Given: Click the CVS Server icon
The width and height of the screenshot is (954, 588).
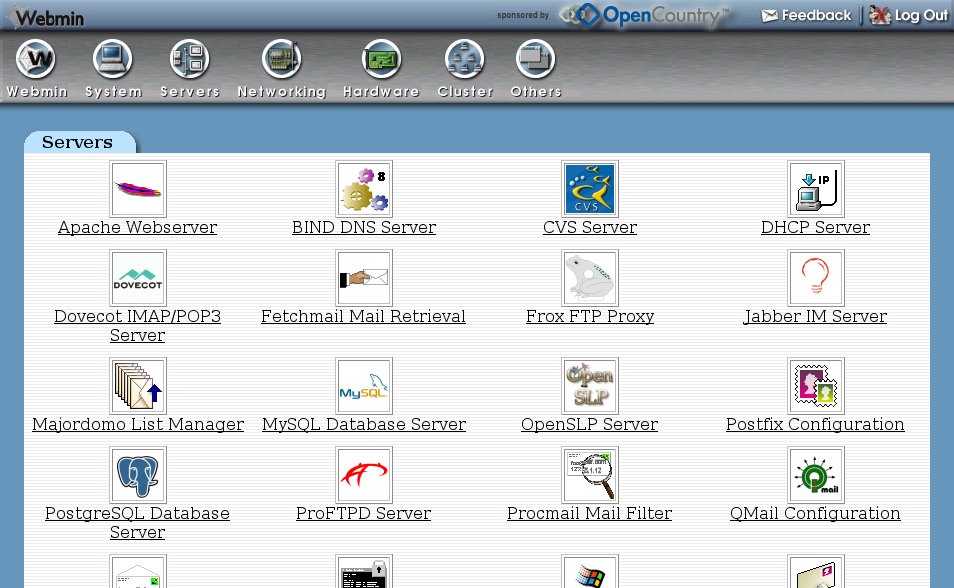Looking at the screenshot, I should (x=590, y=189).
